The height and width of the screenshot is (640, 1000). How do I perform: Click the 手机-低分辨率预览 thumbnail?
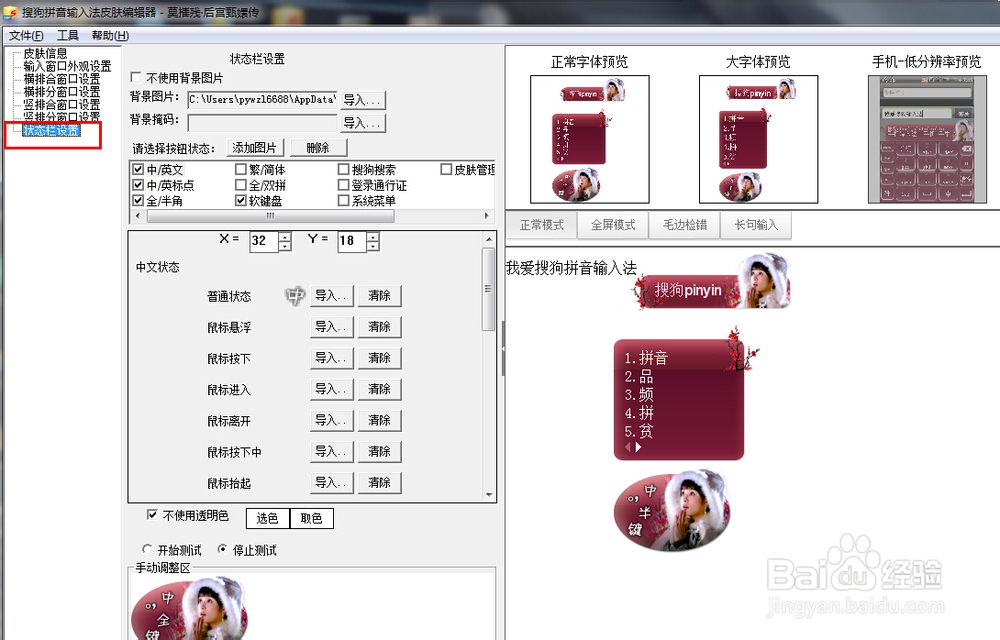point(927,140)
